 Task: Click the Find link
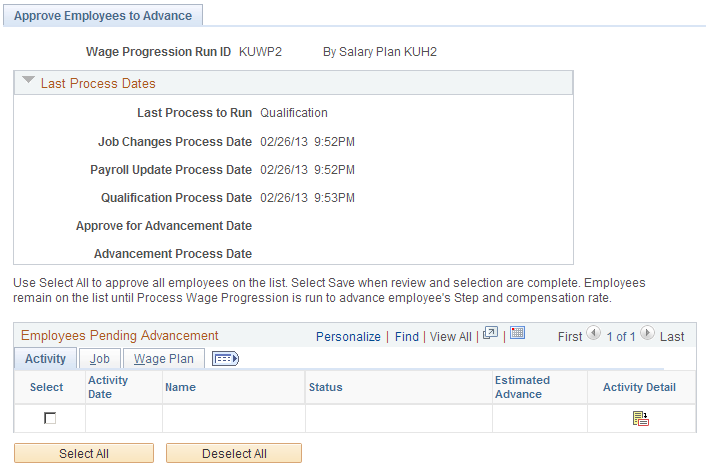[x=407, y=337]
